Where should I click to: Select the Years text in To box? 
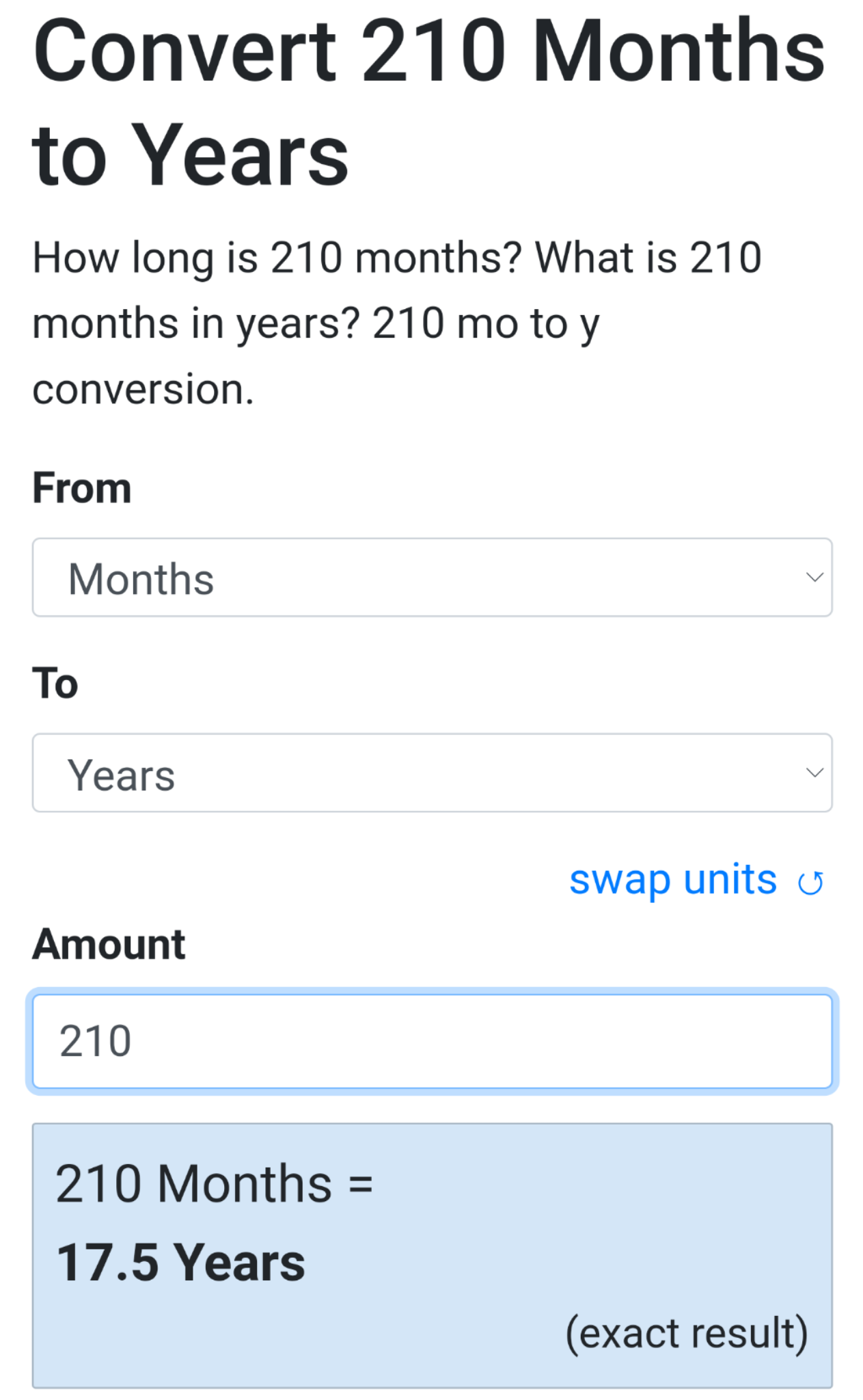point(121,776)
